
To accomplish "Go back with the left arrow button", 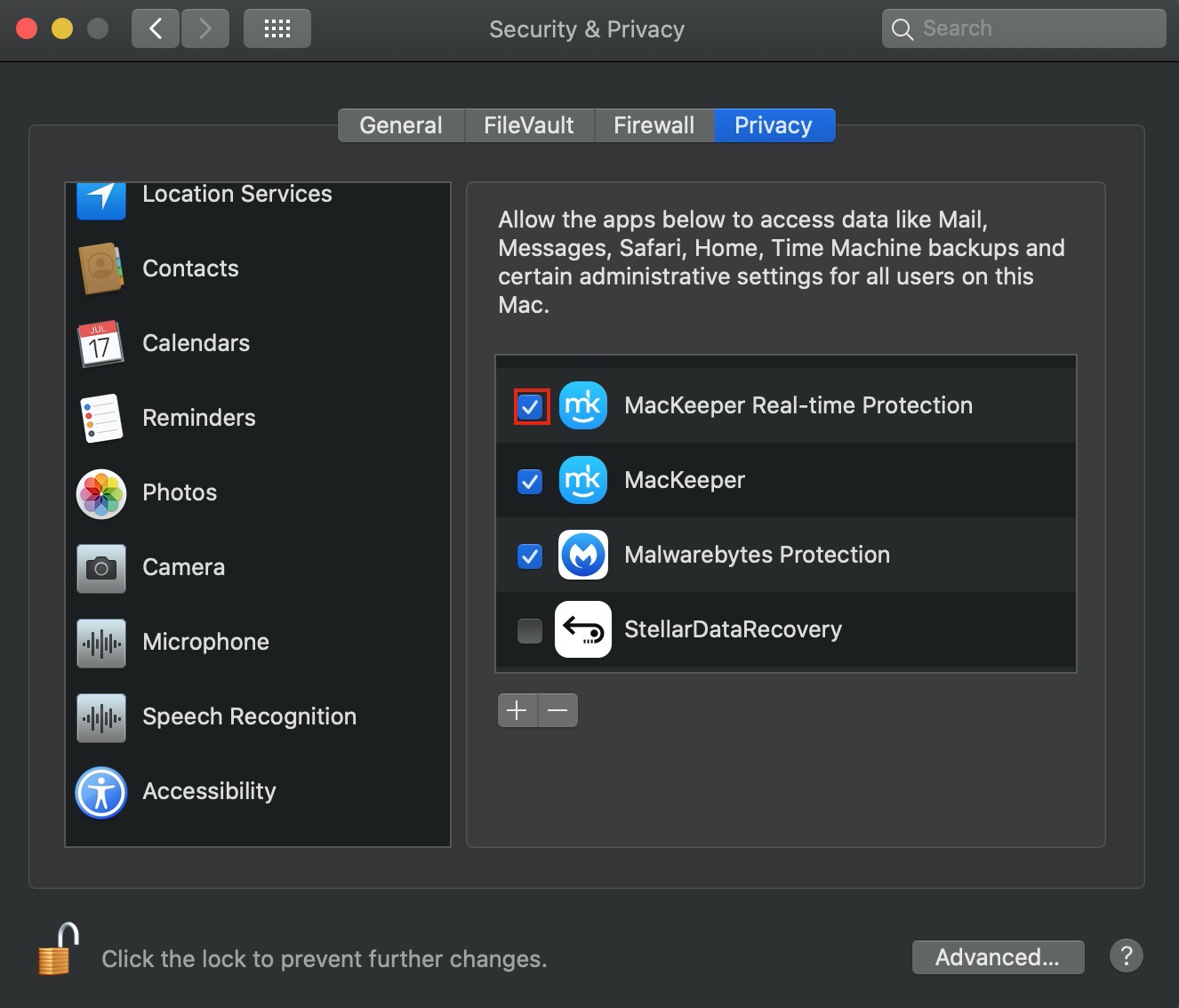I will click(x=156, y=28).
